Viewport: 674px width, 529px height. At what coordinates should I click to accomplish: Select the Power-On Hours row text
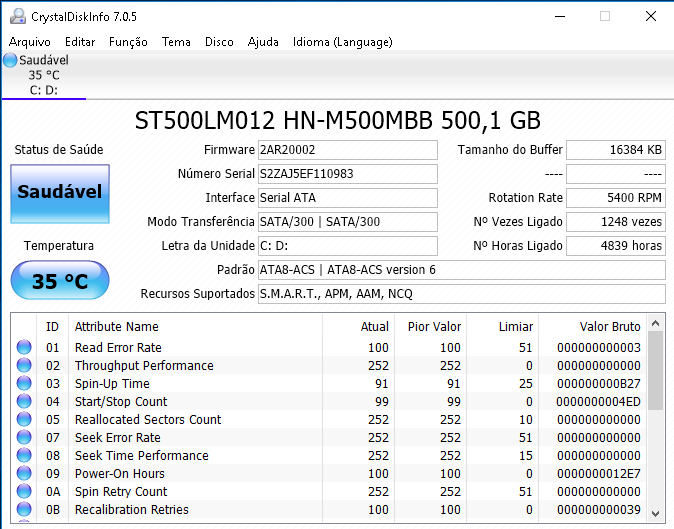tap(119, 474)
